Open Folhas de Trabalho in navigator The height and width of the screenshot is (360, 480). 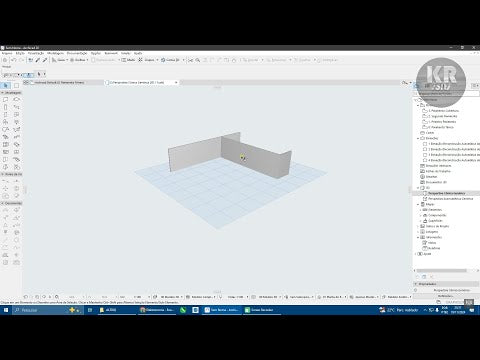[438, 171]
